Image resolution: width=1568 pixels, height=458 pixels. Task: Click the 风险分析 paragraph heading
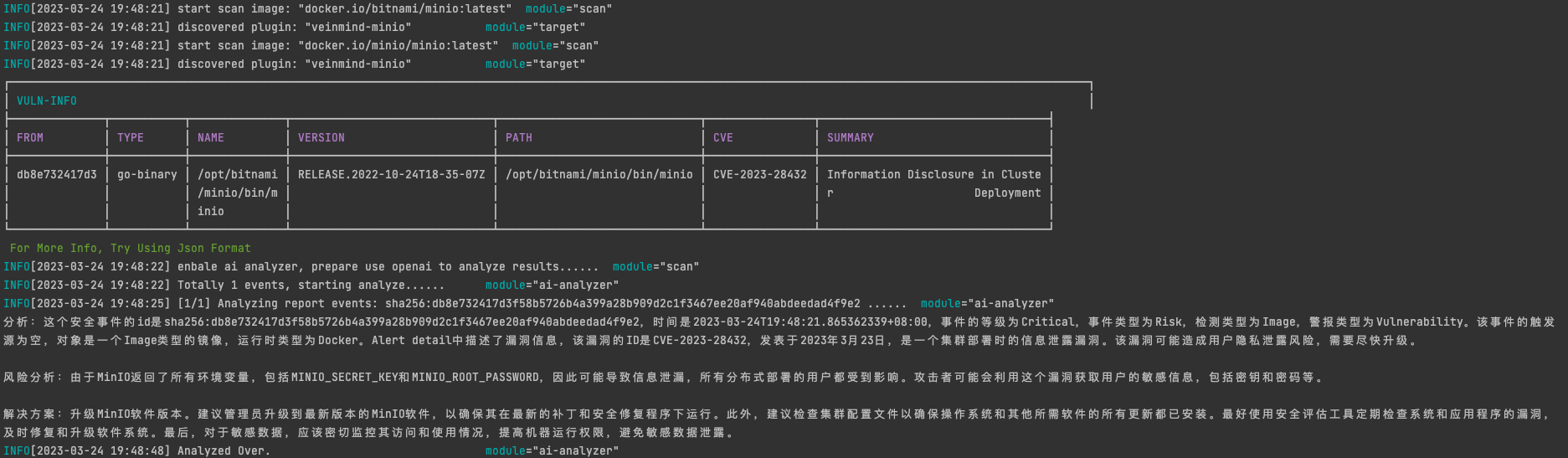30,377
